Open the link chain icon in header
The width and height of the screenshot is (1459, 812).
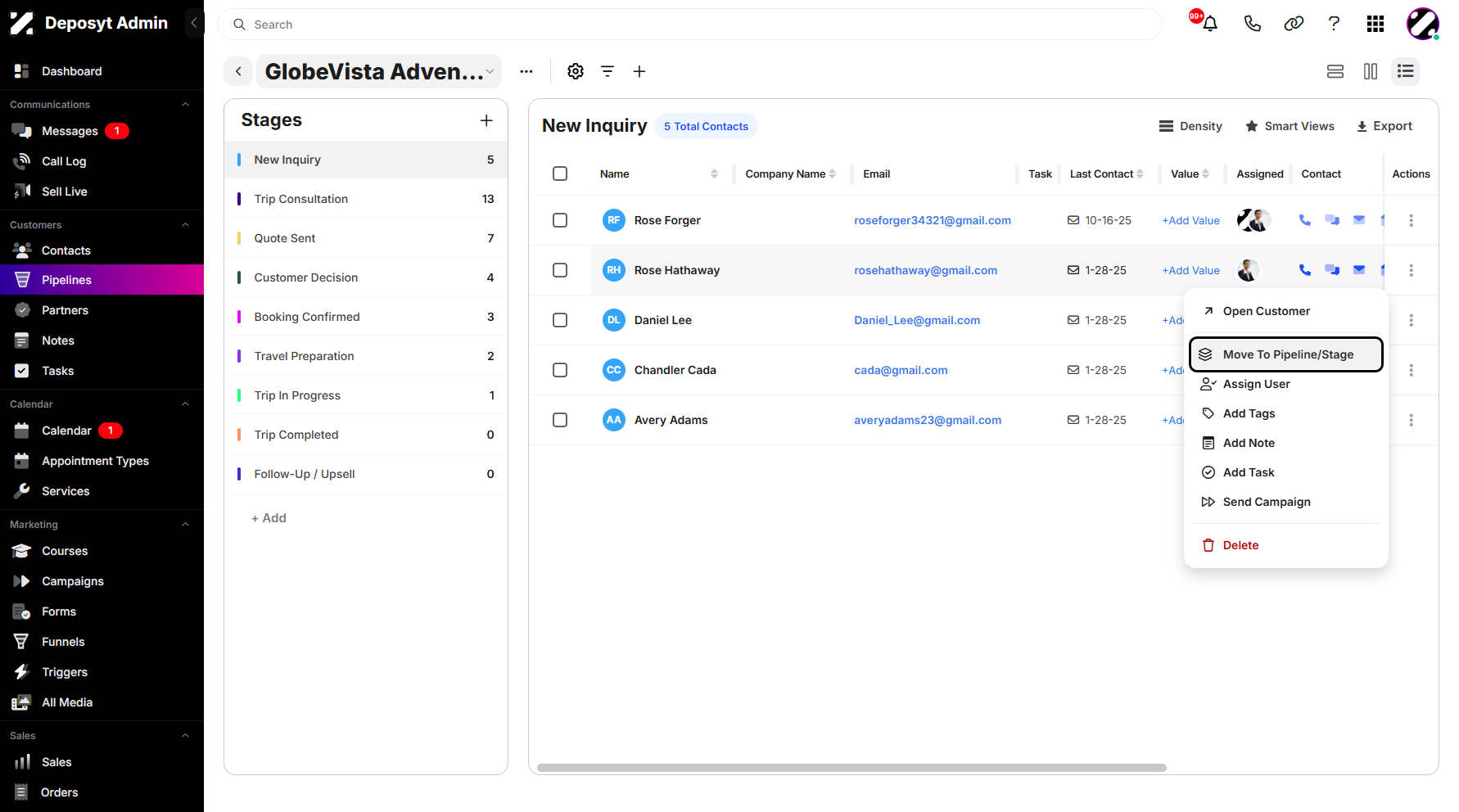coord(1294,24)
